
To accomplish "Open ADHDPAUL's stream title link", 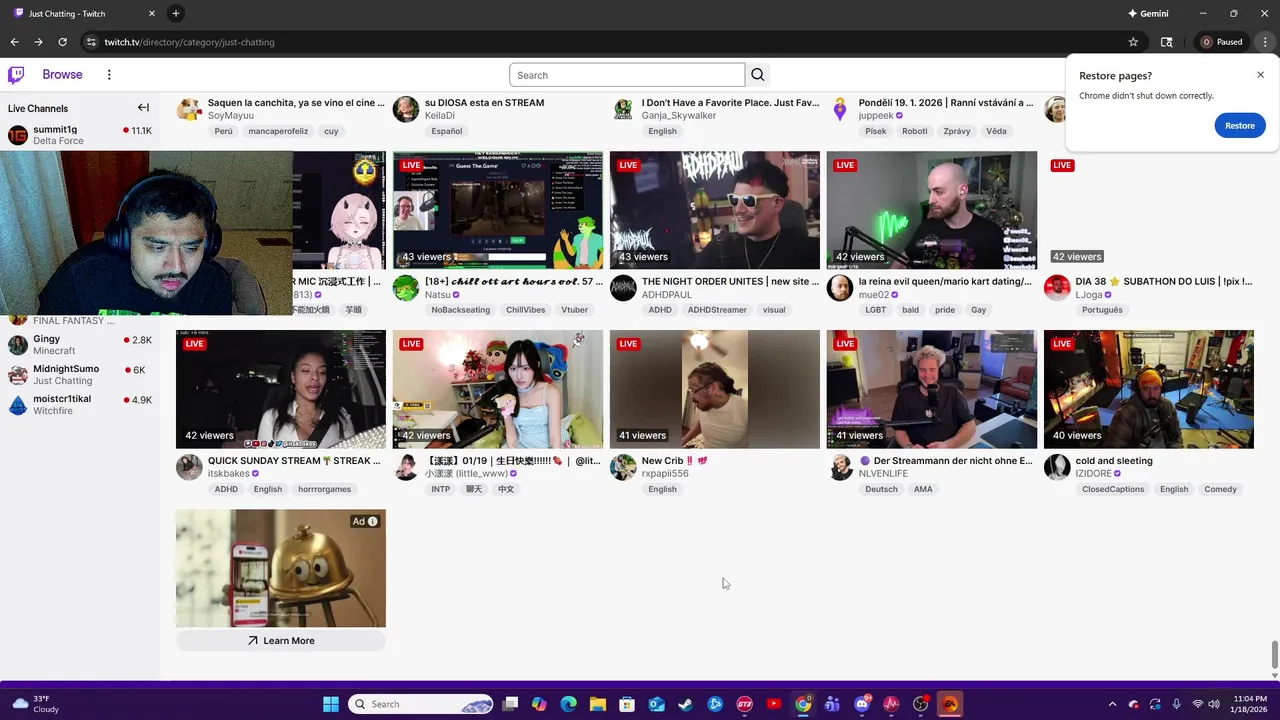I will pos(730,282).
